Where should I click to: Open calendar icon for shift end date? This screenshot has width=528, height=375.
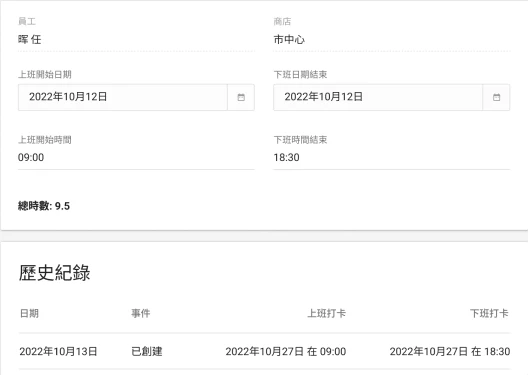point(496,97)
